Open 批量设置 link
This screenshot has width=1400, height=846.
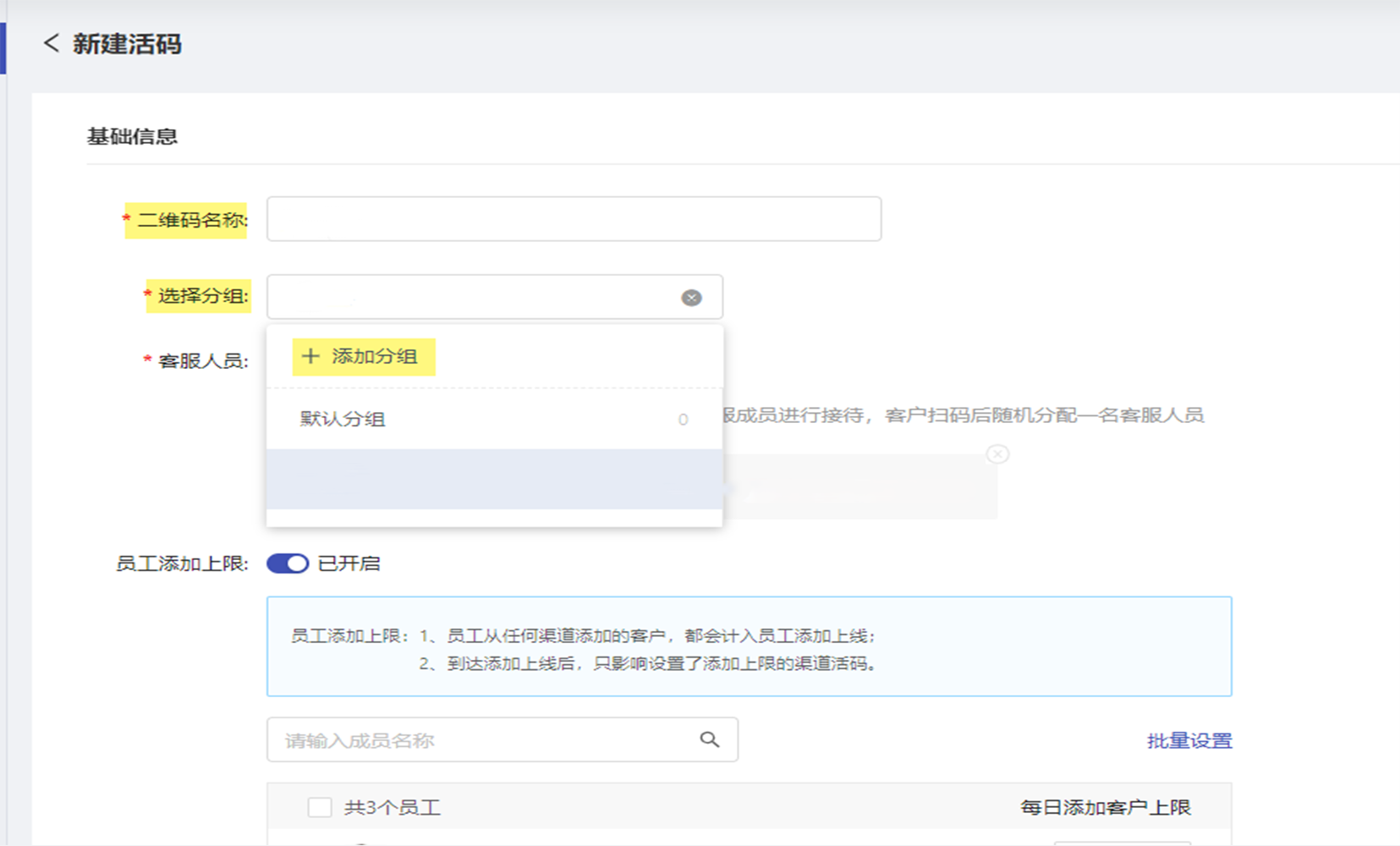1189,741
